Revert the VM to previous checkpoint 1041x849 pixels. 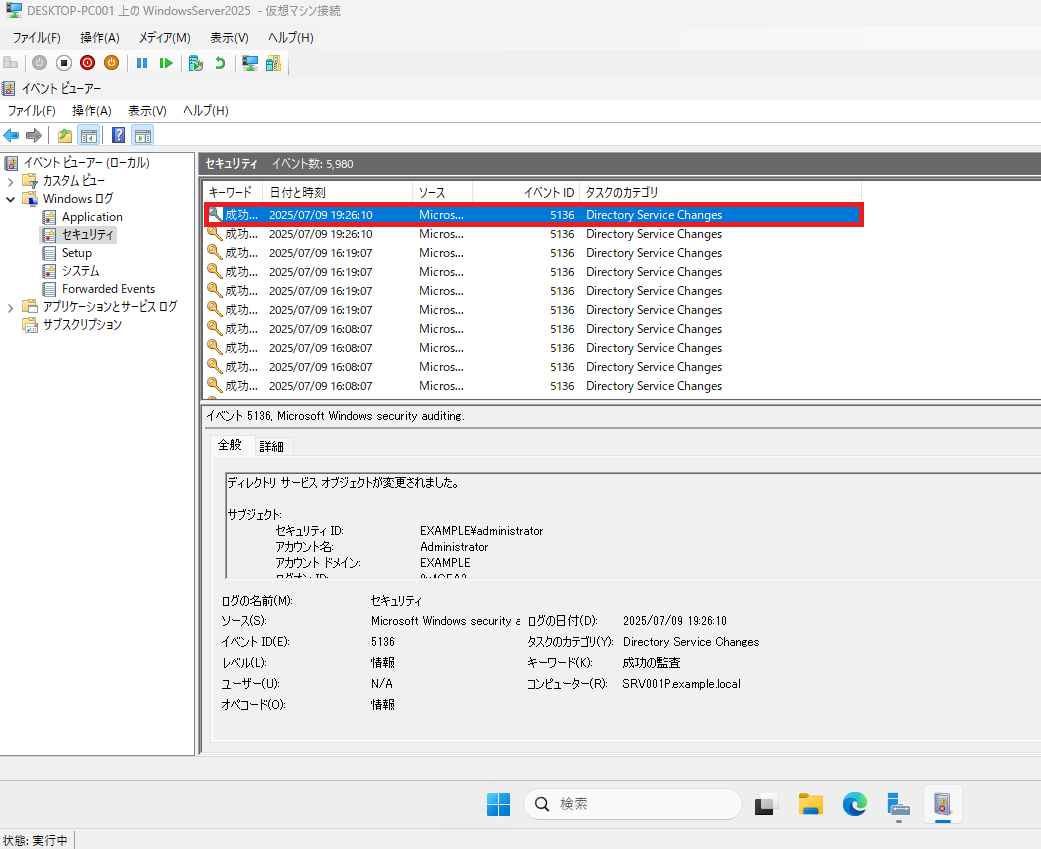[220, 63]
